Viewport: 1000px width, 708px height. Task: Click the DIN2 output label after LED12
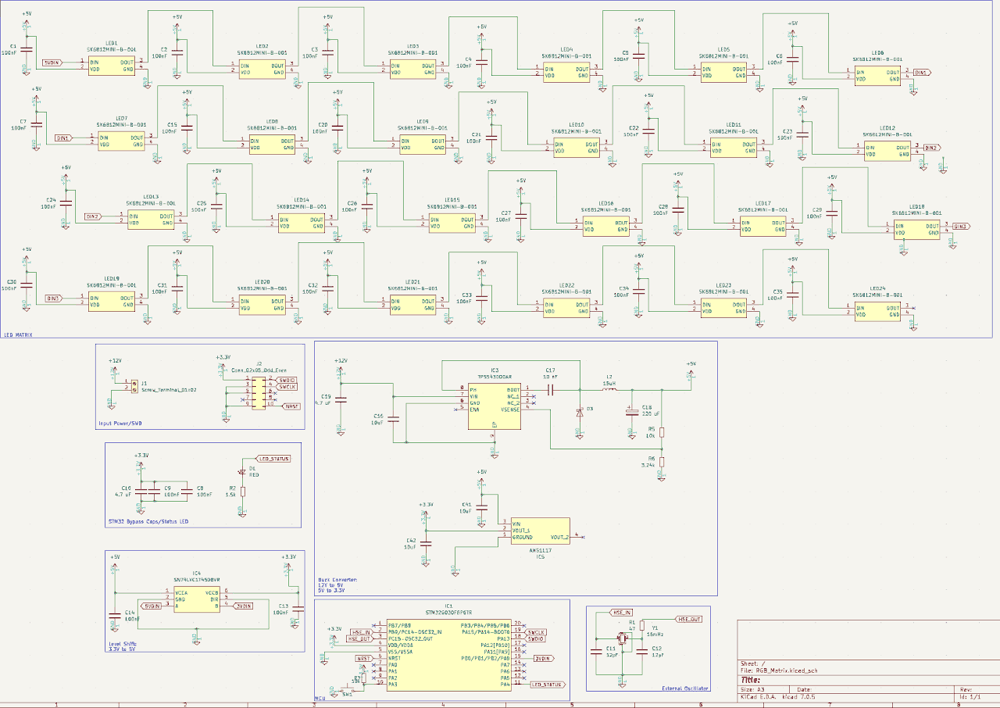coord(932,147)
